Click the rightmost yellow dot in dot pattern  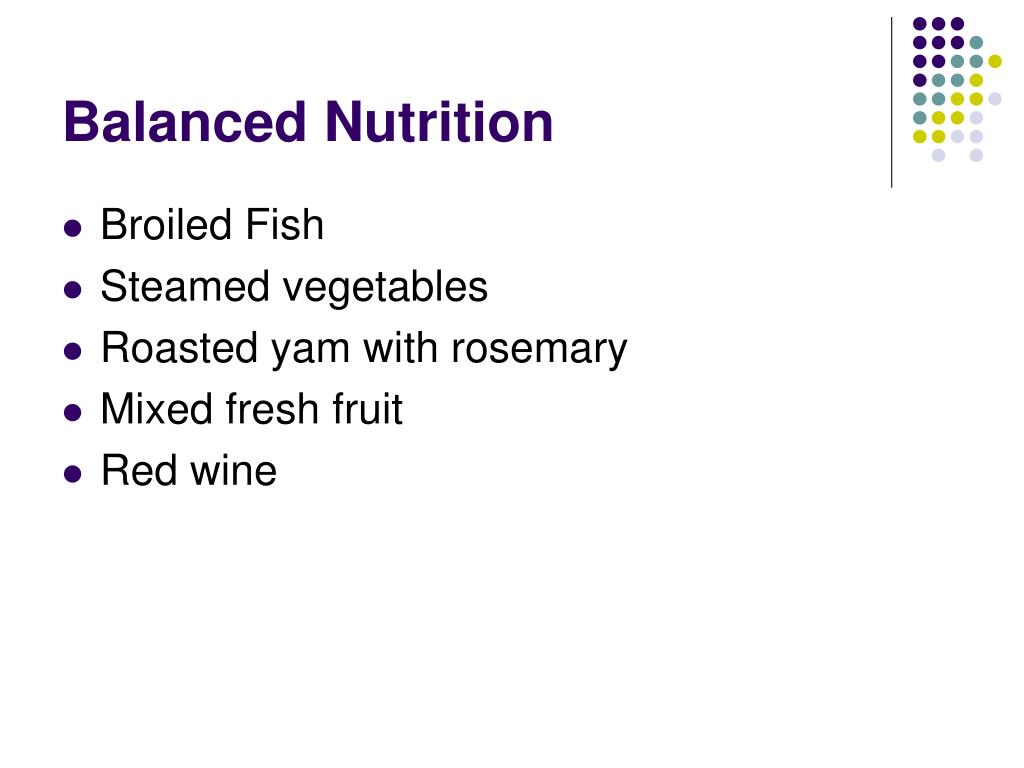[995, 61]
